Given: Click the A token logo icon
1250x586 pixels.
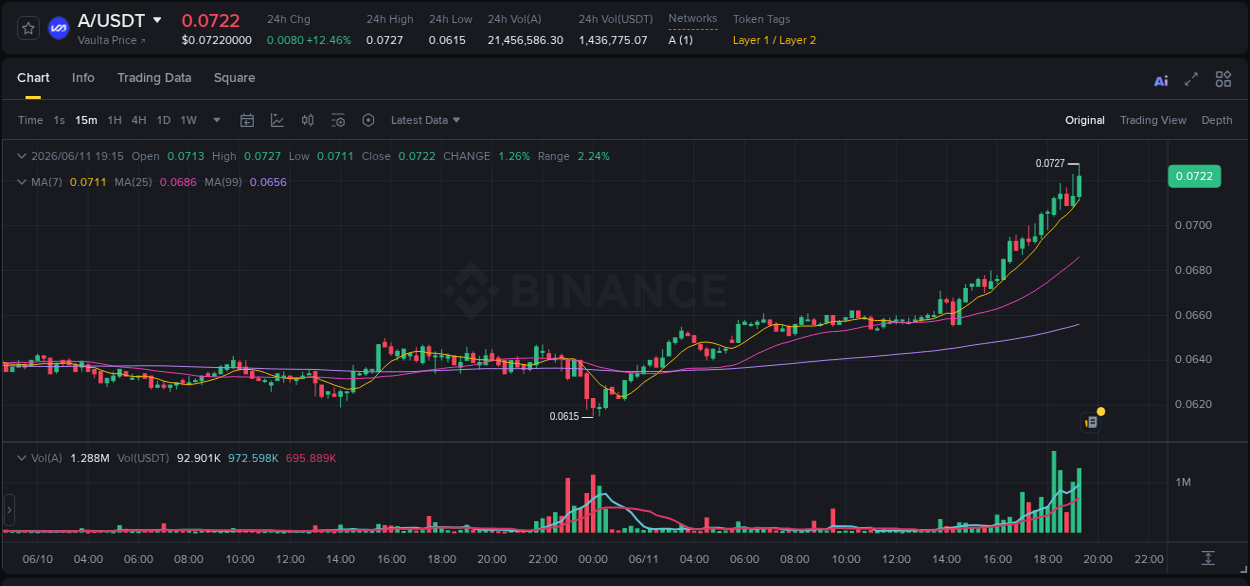Looking at the screenshot, I should tap(58, 28).
